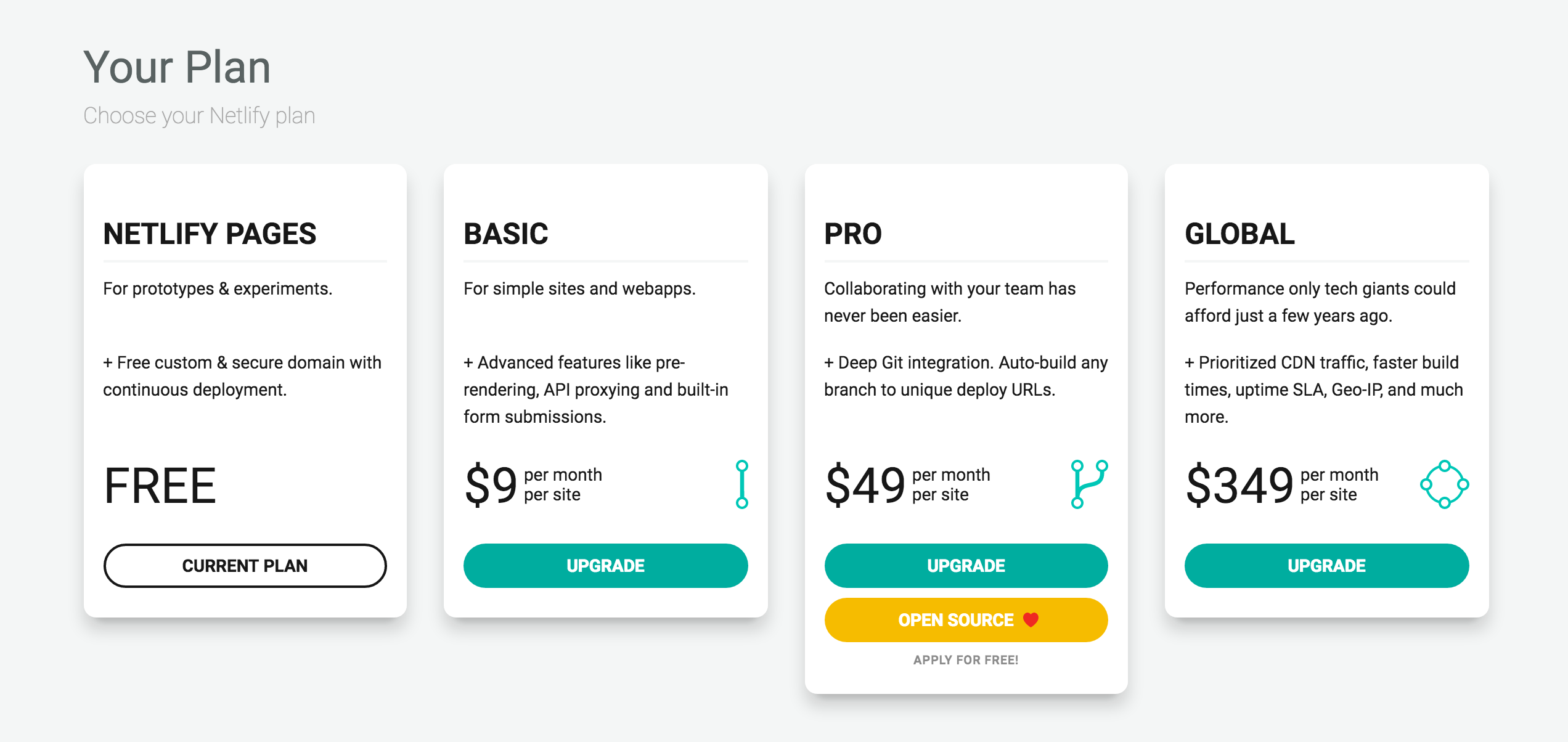1568x742 pixels.
Task: Click the Global plan circular network icon
Action: 1444,484
